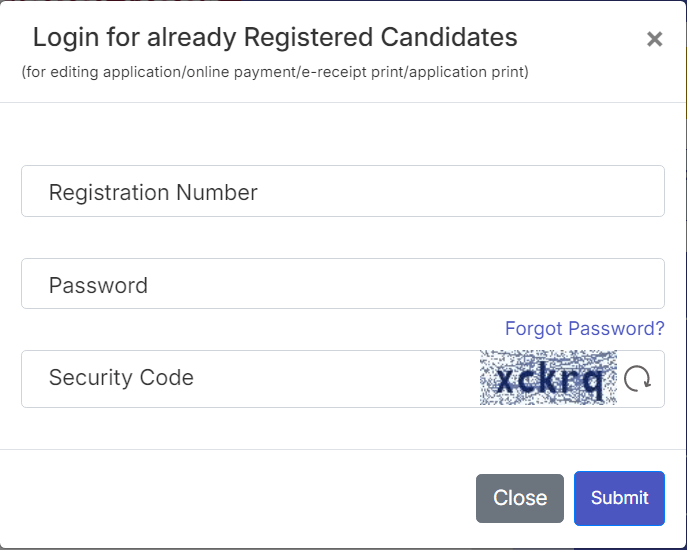Dismiss the login dialog with the X icon
687x550 pixels.
(x=654, y=39)
